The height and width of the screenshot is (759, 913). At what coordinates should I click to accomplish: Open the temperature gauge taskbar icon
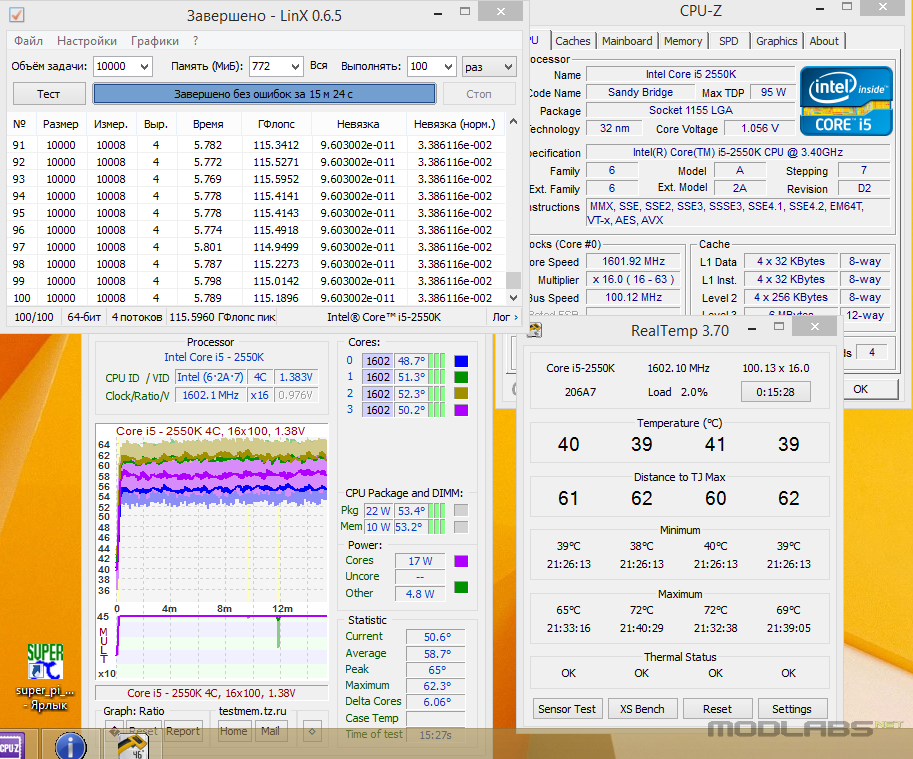pyautogui.click(x=133, y=746)
